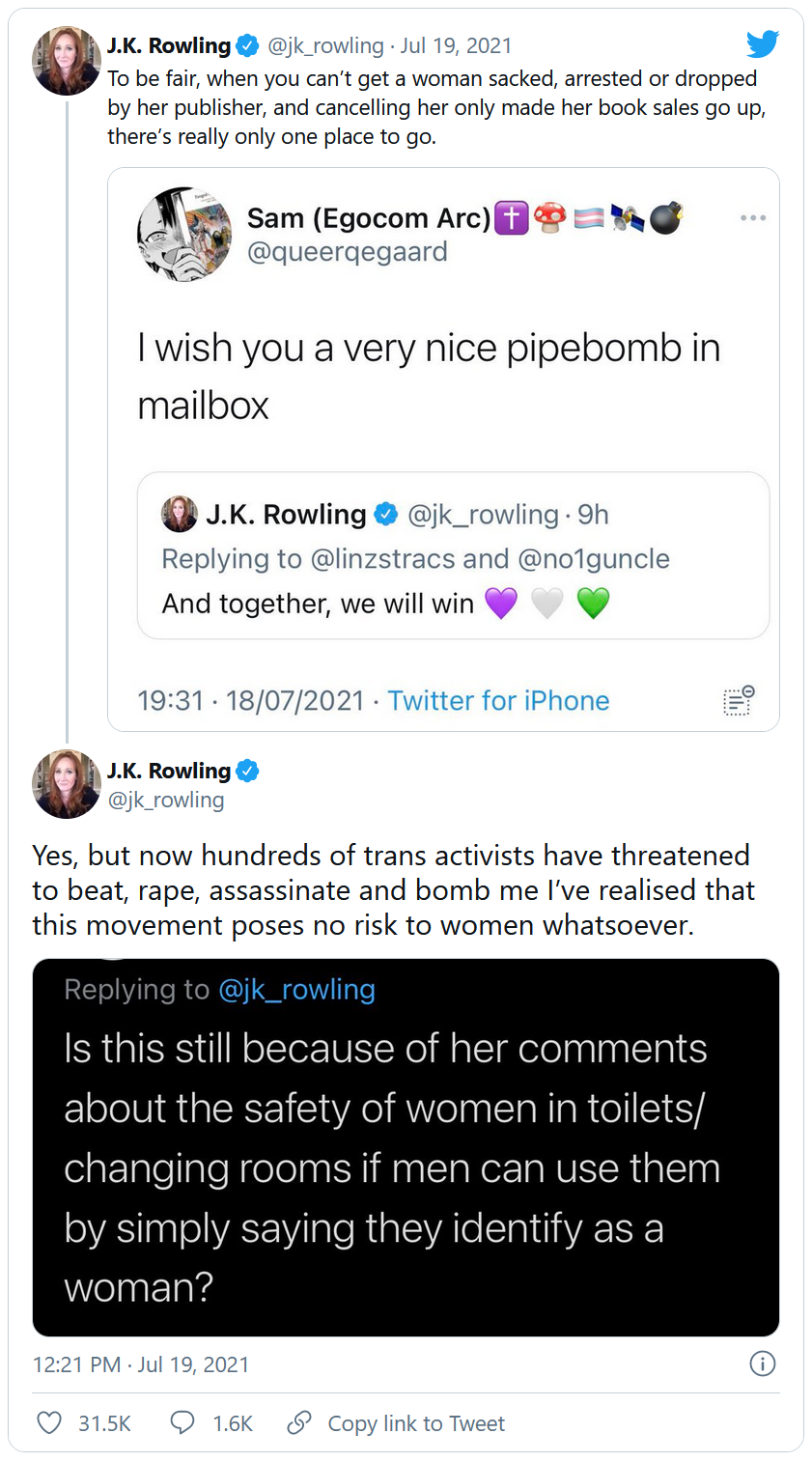Click the alt-text note icon in screenshot
Image resolution: width=812 pixels, height=1462 pixels.
point(739,700)
